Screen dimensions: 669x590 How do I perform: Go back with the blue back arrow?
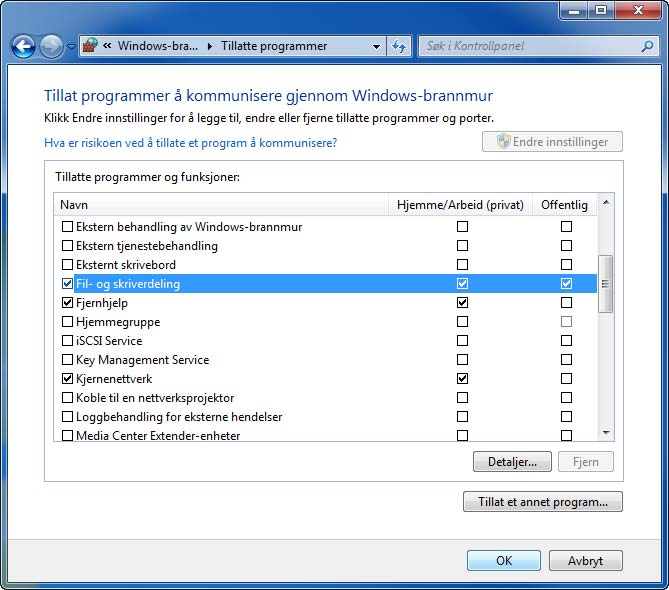[x=23, y=46]
